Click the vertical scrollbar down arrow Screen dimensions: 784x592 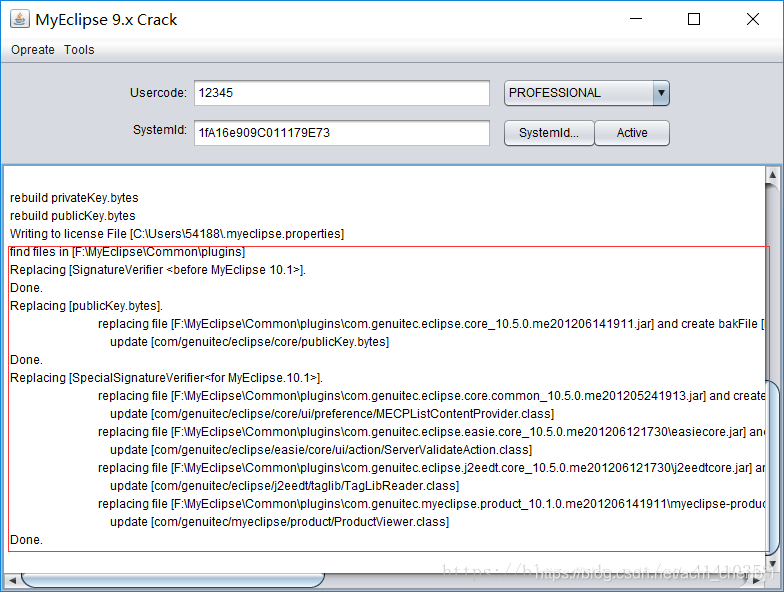[772, 564]
